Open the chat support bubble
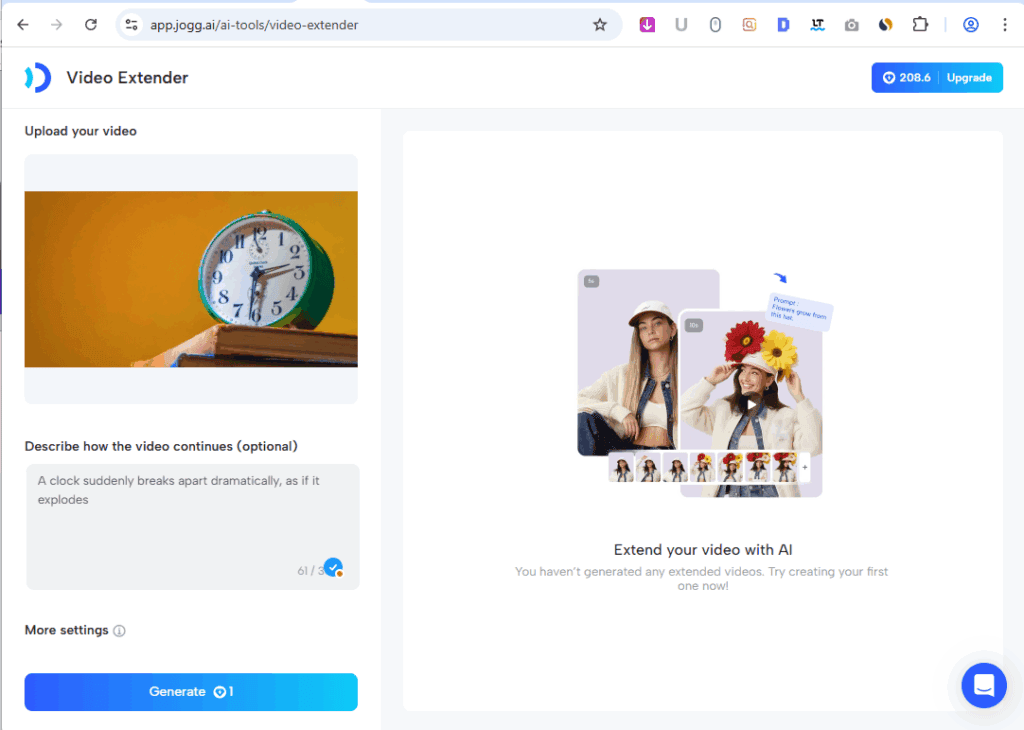Image resolution: width=1024 pixels, height=730 pixels. click(983, 685)
